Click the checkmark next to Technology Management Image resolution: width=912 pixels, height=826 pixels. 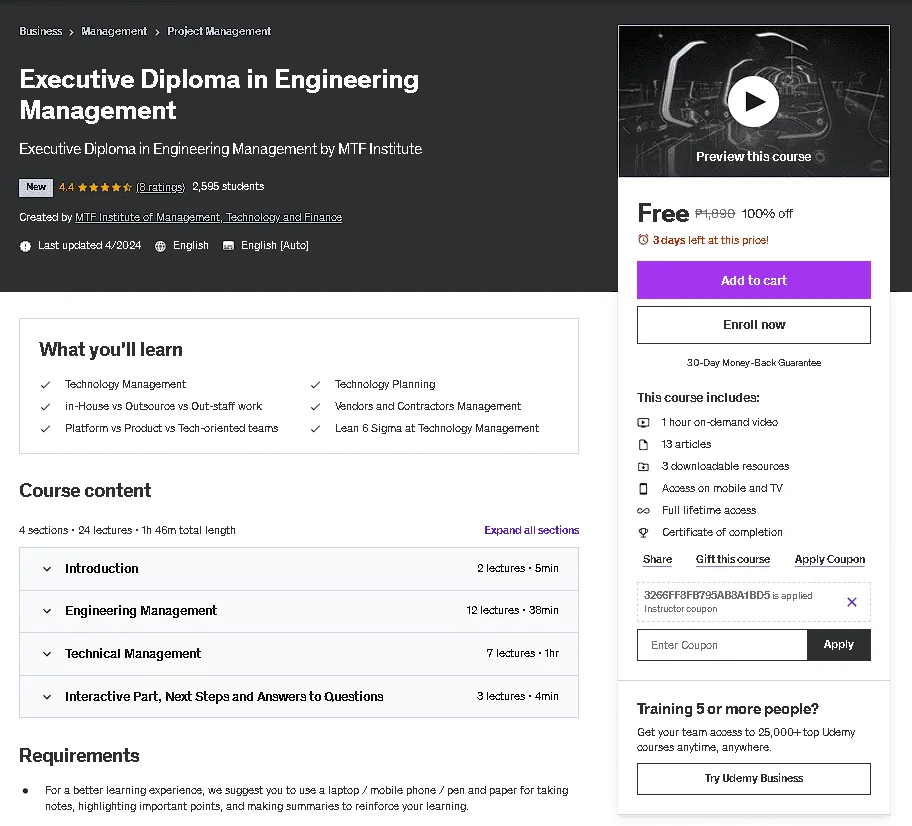point(45,385)
